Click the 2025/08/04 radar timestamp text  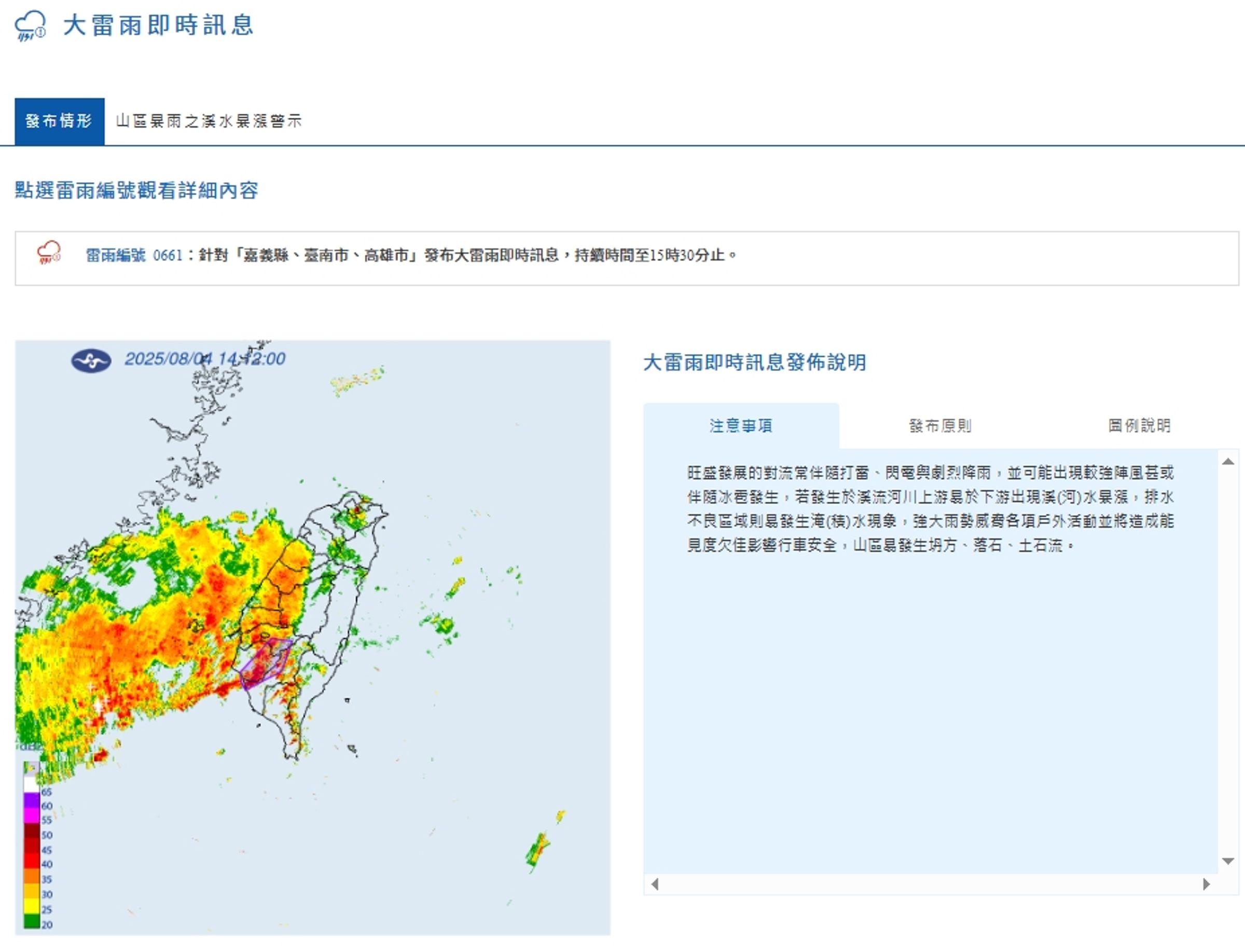tap(204, 359)
